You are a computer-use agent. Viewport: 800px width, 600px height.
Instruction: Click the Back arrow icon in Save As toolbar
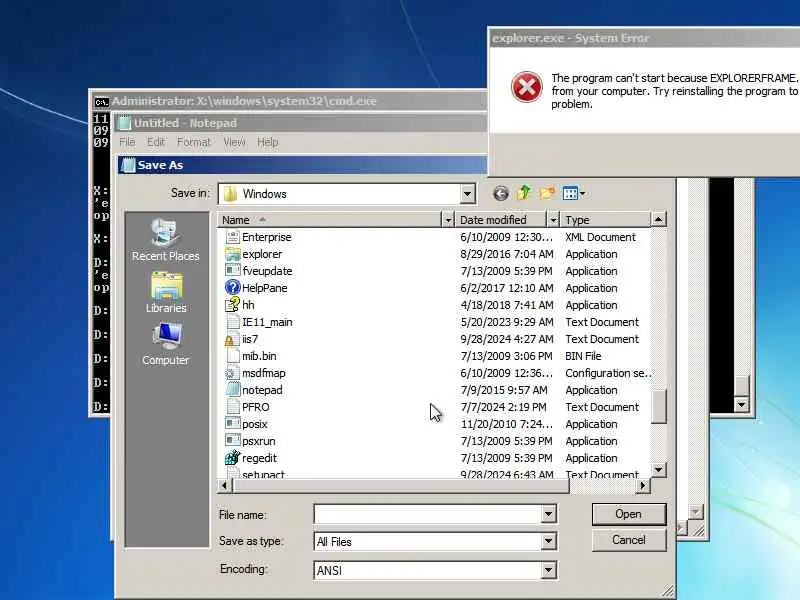tap(501, 193)
